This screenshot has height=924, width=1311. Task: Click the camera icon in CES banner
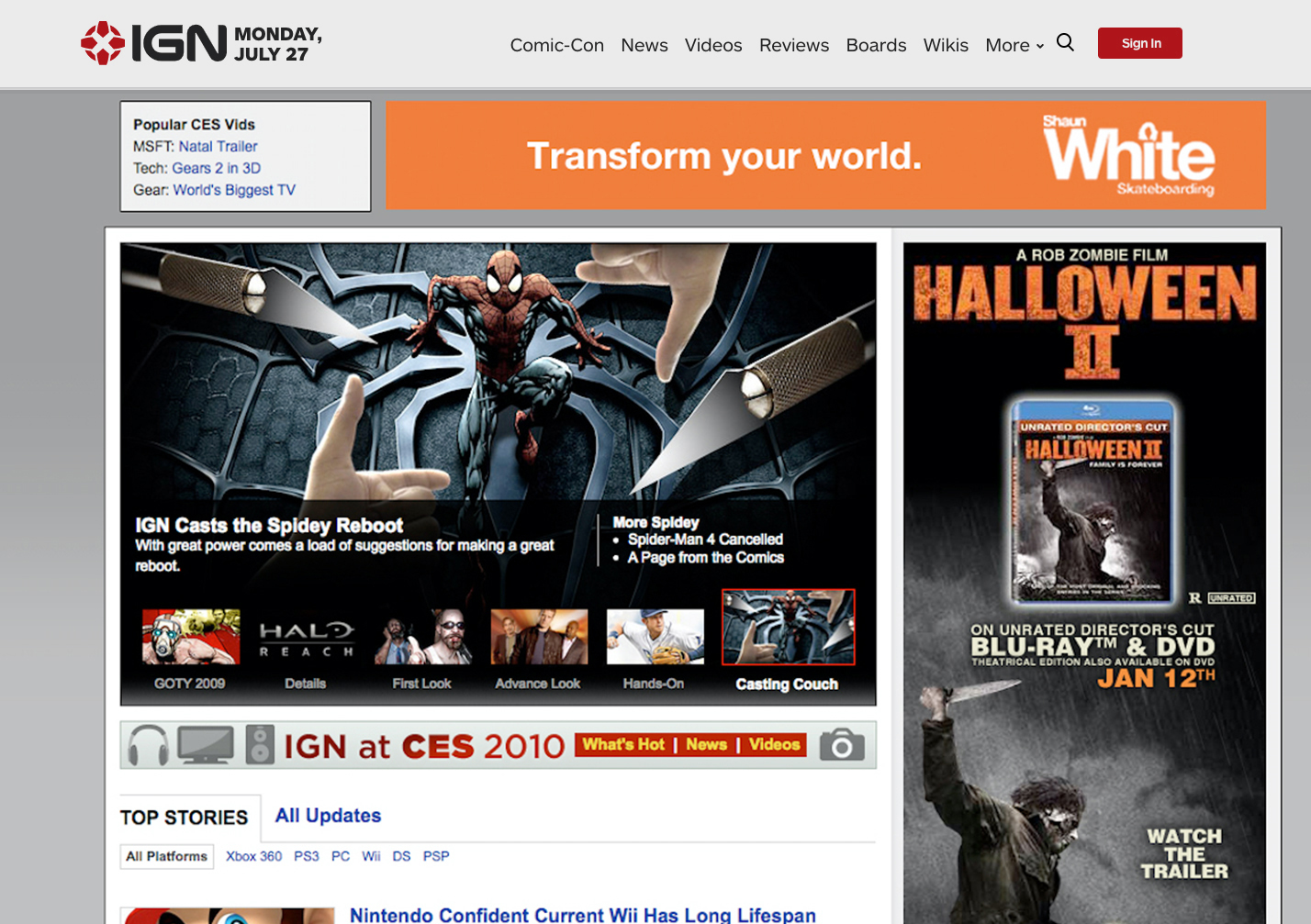[842, 744]
